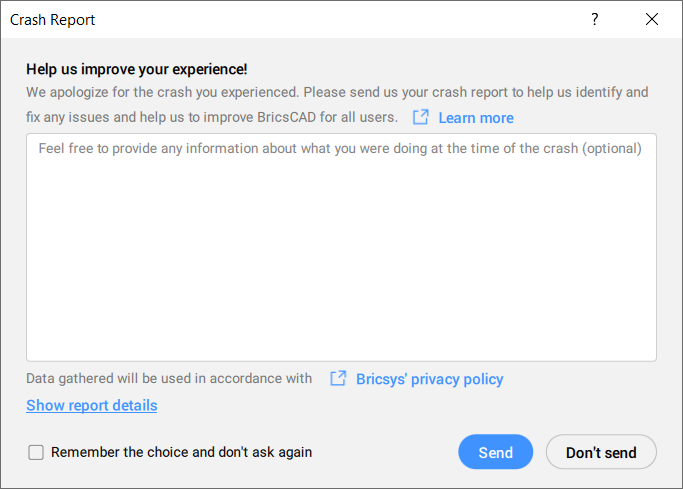
Task: Click the Crash Report title bar text
Action: click(53, 19)
